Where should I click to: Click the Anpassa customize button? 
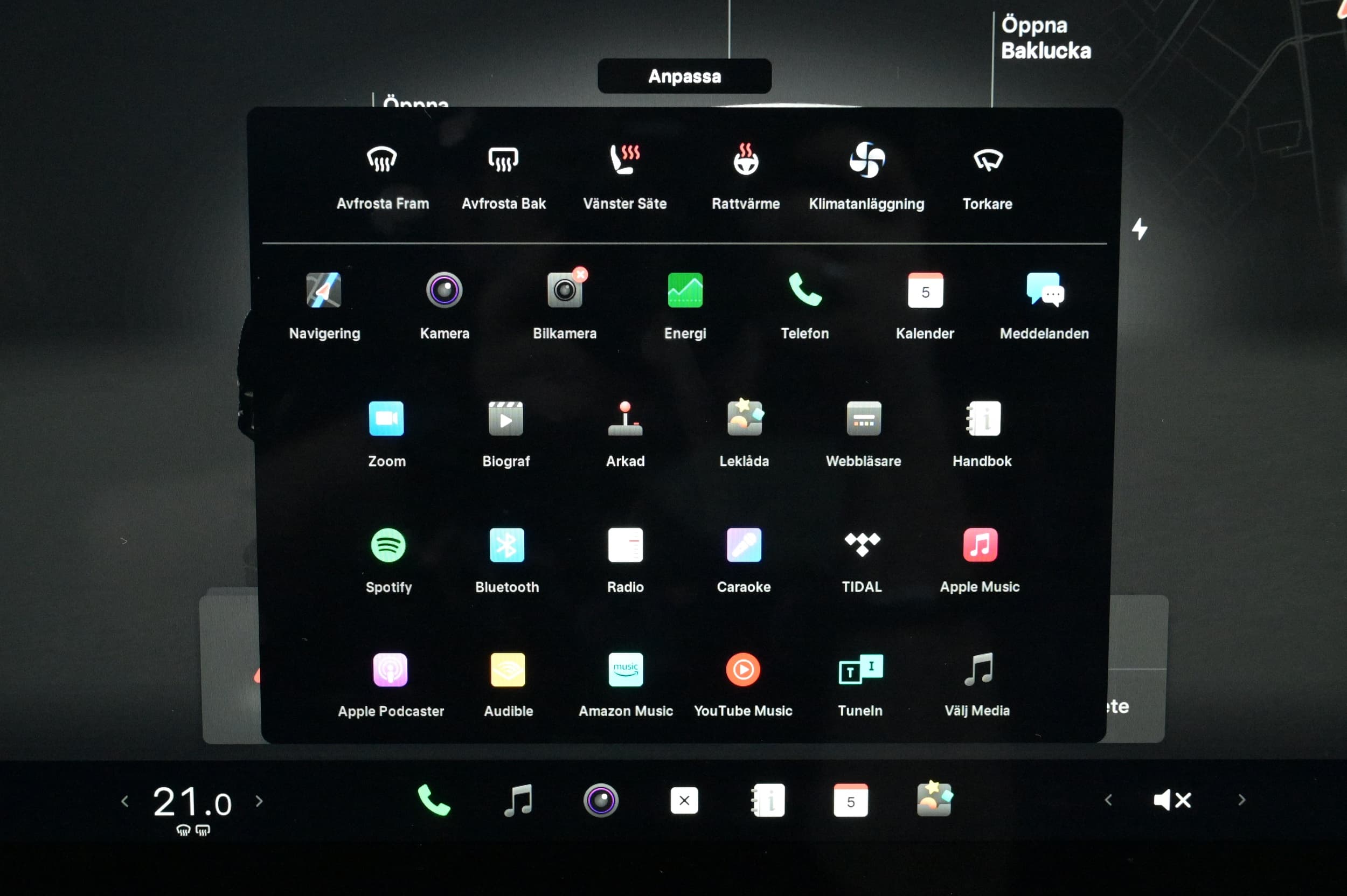point(685,76)
